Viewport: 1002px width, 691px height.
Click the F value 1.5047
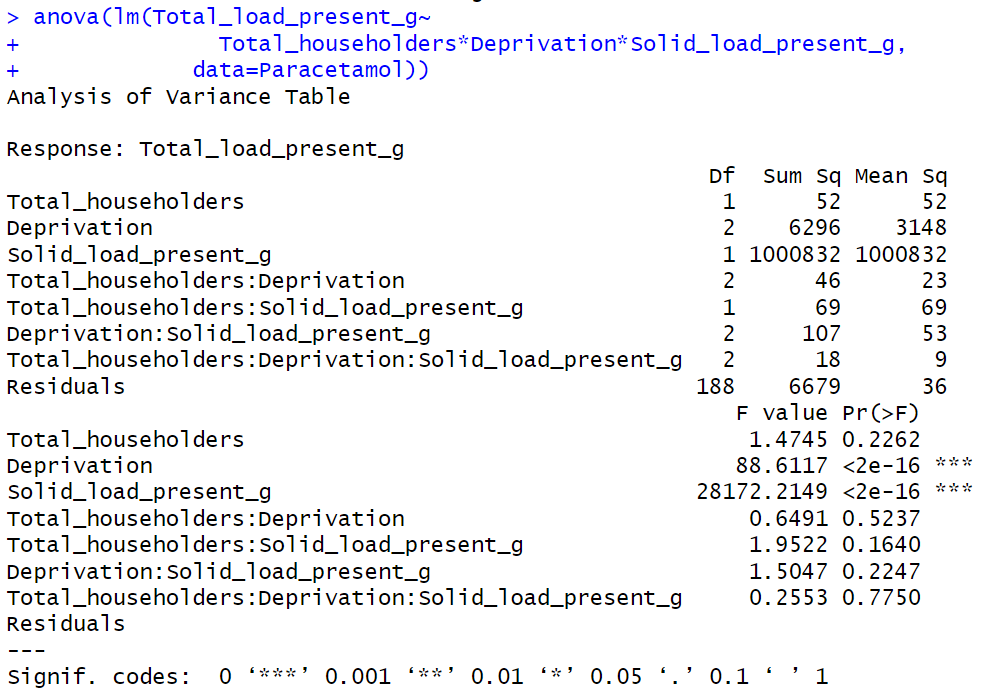pos(788,571)
